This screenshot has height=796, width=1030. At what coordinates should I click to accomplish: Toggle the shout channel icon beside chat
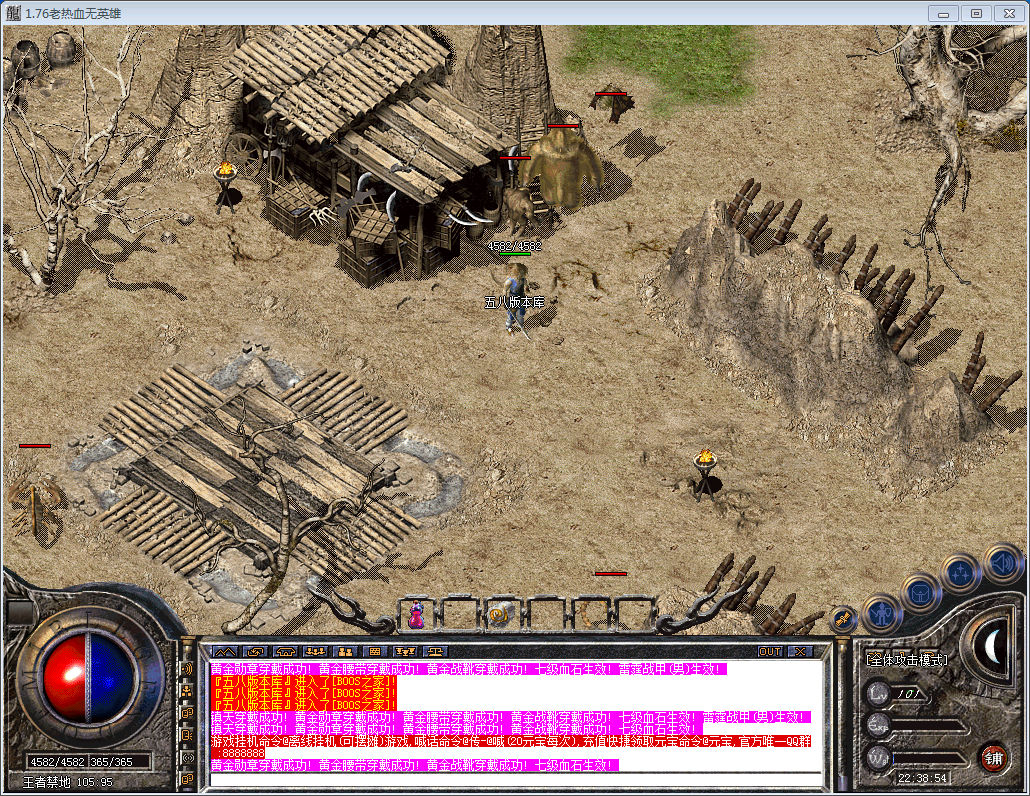(187, 669)
